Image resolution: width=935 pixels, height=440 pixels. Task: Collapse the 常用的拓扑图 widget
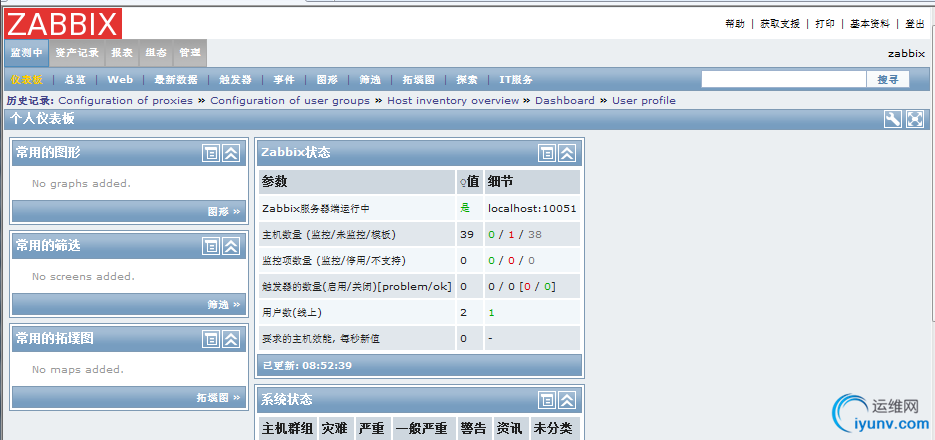pyautogui.click(x=231, y=339)
